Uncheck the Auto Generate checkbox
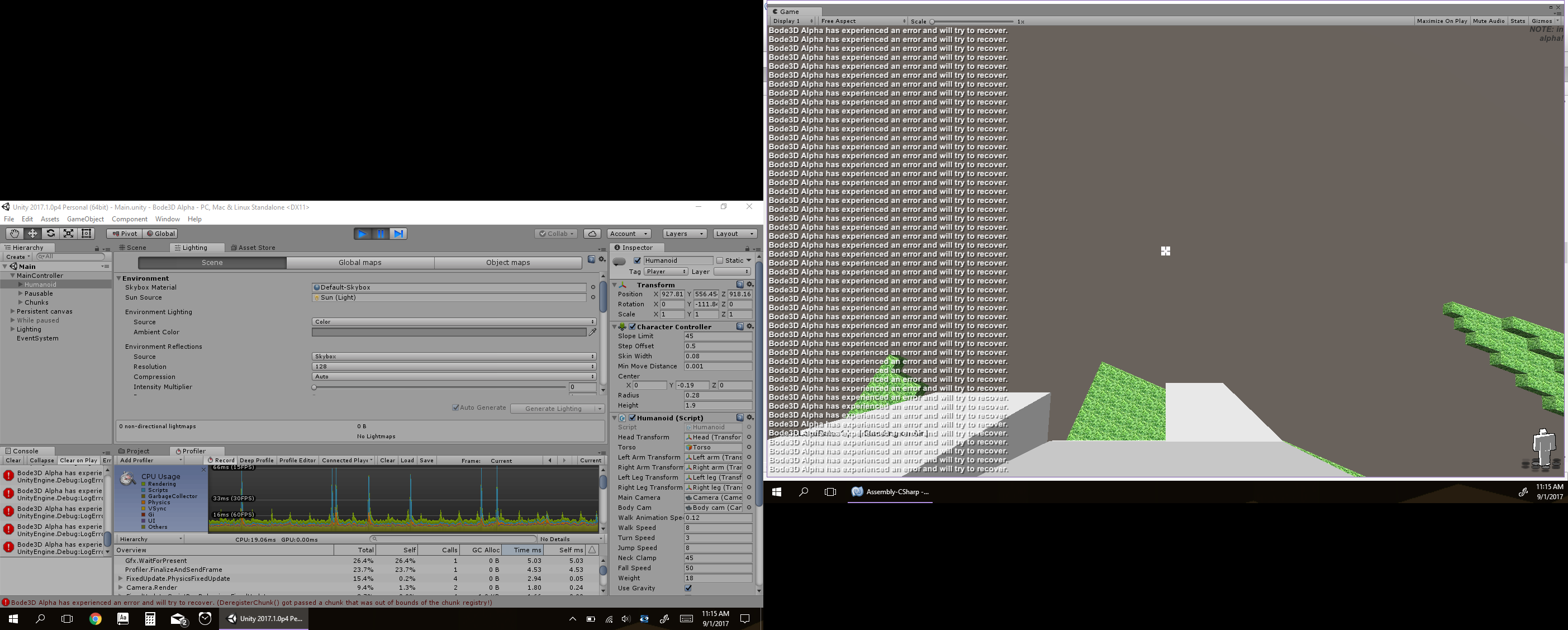This screenshot has width=1568, height=630. tap(455, 408)
